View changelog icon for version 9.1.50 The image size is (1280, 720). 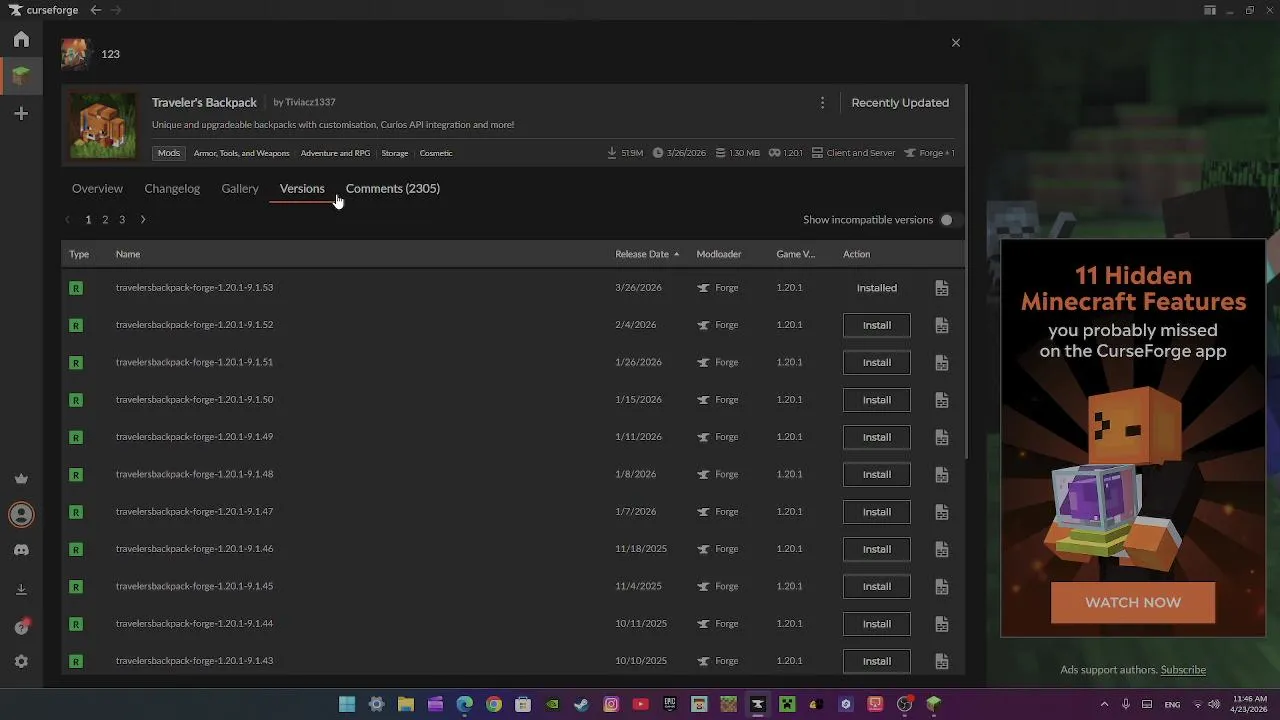coord(941,400)
